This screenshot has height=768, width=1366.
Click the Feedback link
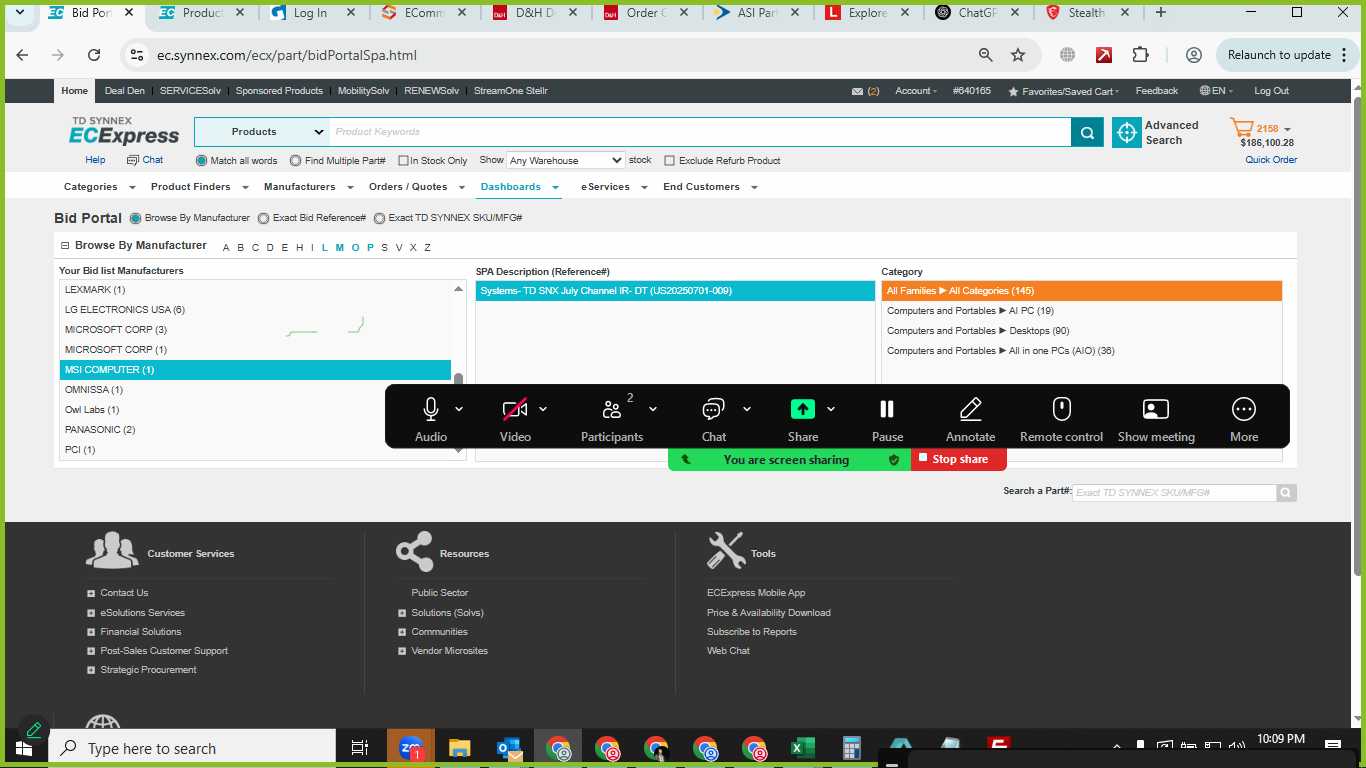click(1156, 91)
